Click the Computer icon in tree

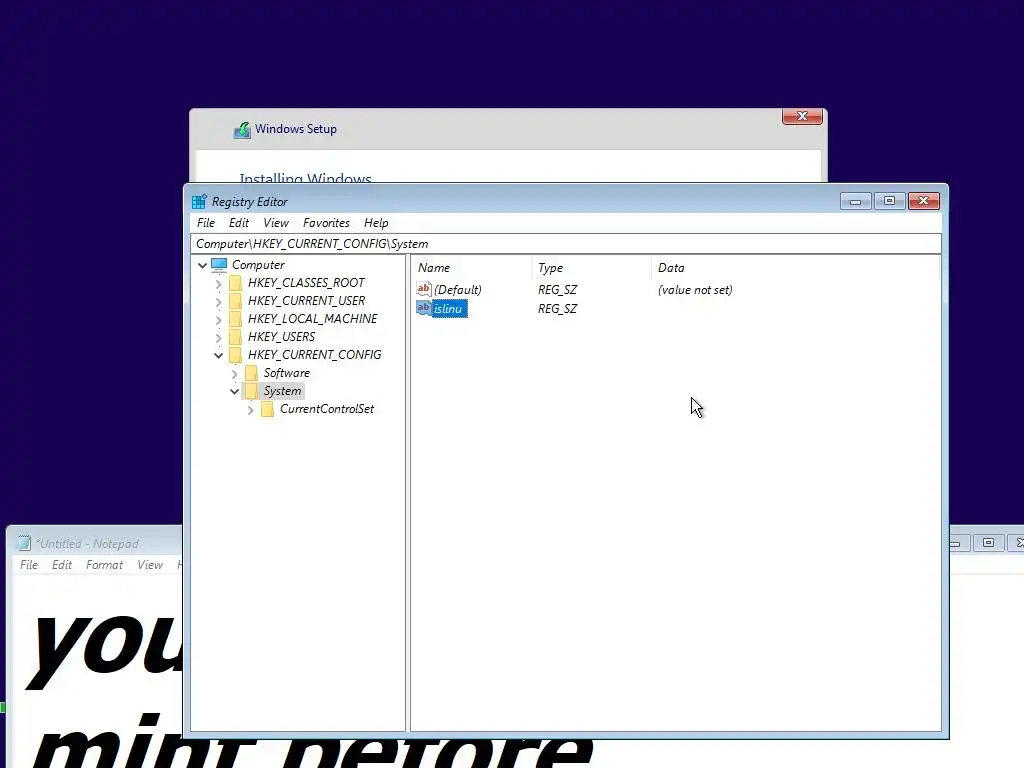click(x=219, y=264)
